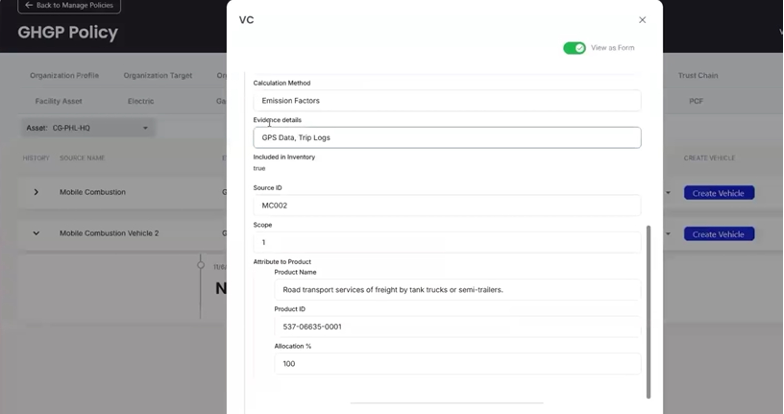Open the Trust Chain tab

[x=697, y=76]
